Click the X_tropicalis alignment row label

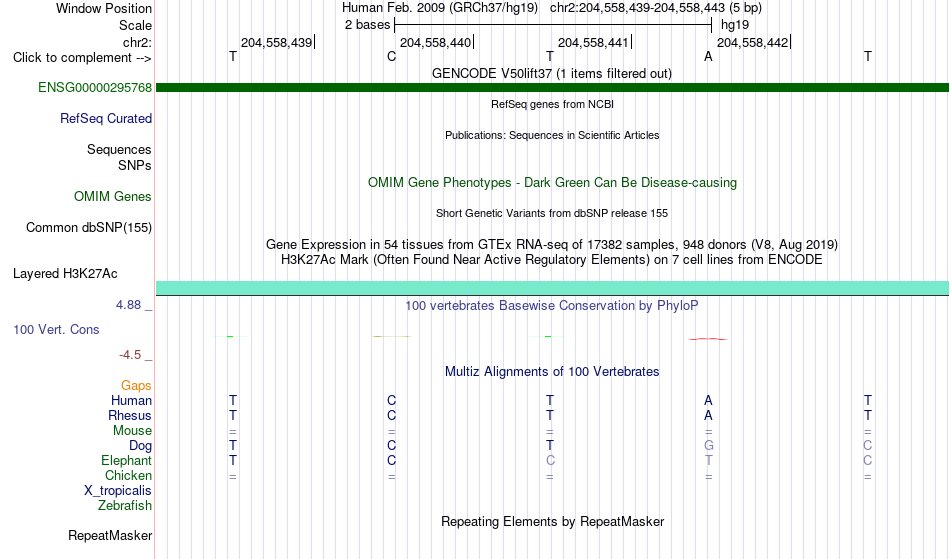118,491
